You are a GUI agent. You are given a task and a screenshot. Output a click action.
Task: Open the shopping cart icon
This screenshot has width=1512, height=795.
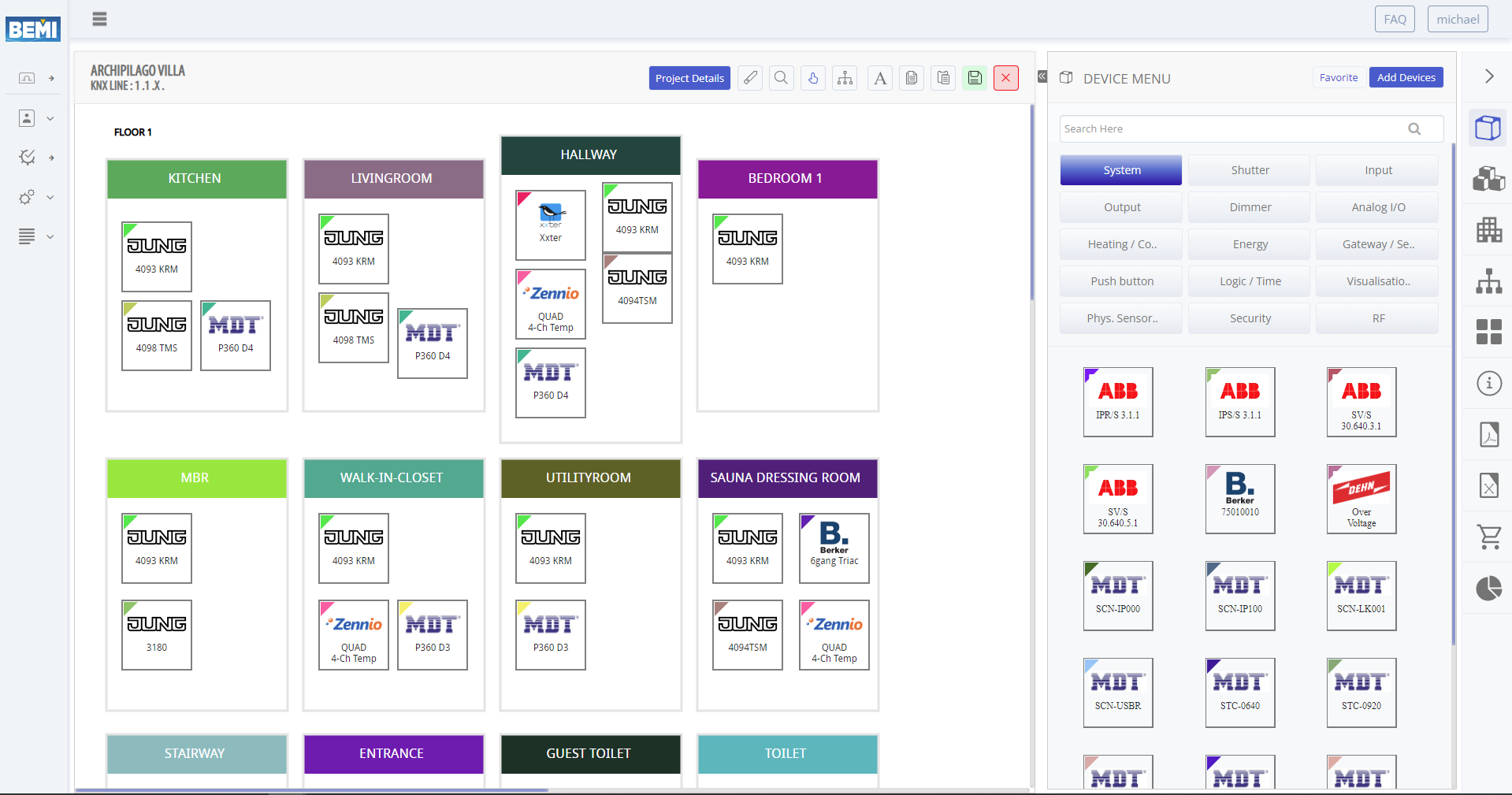(1488, 537)
